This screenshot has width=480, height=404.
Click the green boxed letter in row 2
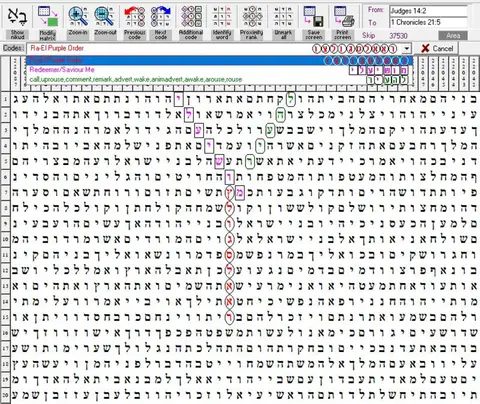coord(280,115)
